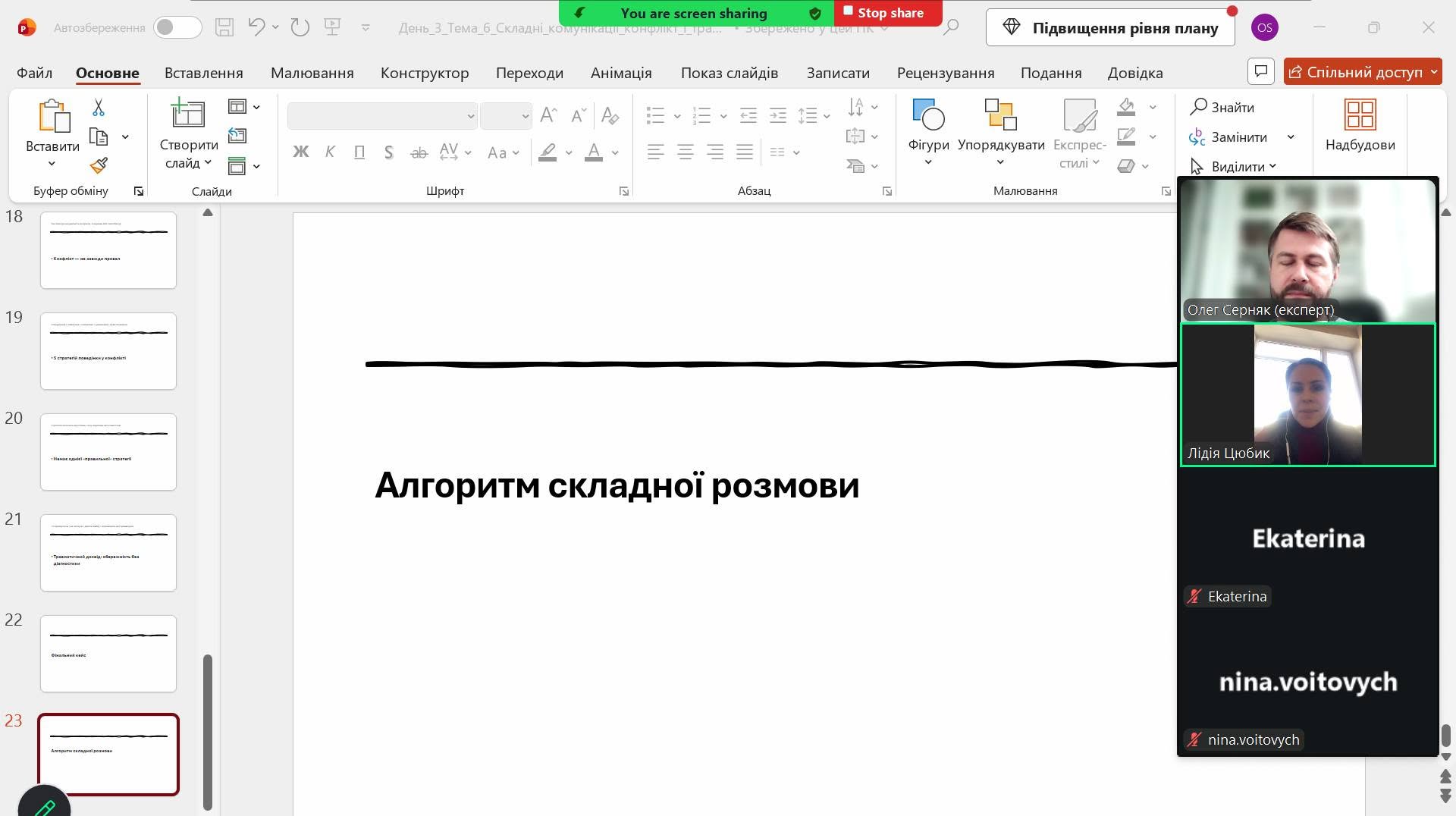The height and width of the screenshot is (816, 1456).
Task: Switch to the Вставлення ribbon tab
Action: (203, 73)
